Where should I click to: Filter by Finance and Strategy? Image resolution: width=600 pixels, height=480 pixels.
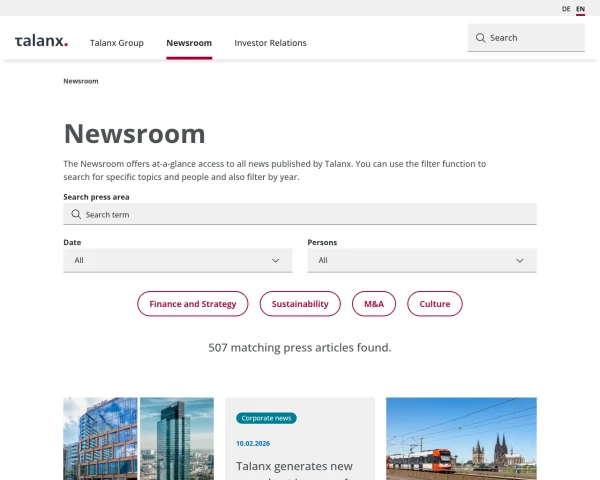tap(192, 304)
